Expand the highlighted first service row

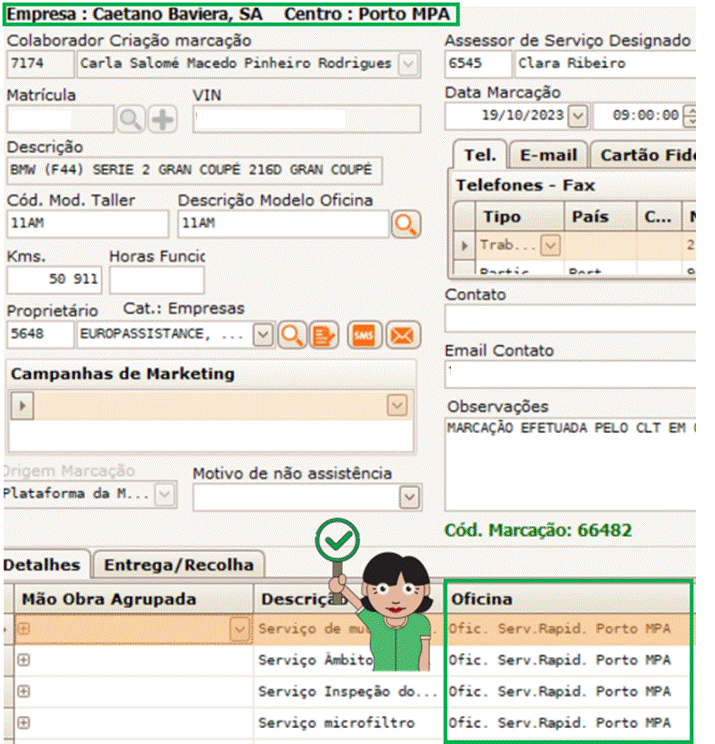click(x=24, y=629)
